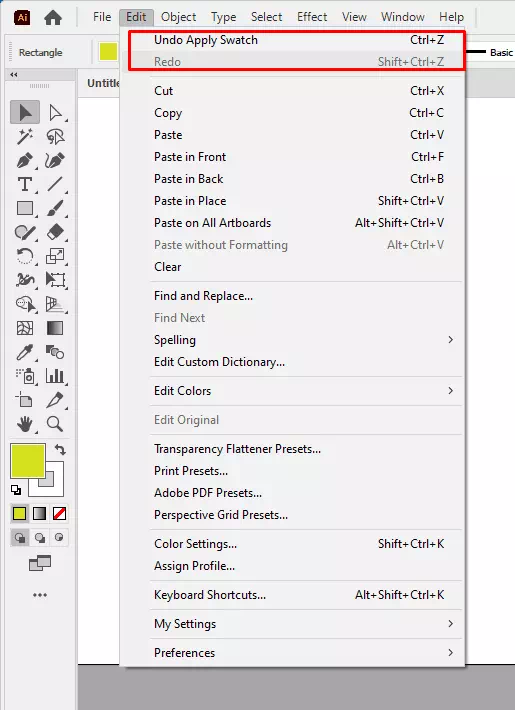Viewport: 515px width, 710px height.
Task: Select the Line Segment tool
Action: point(55,184)
